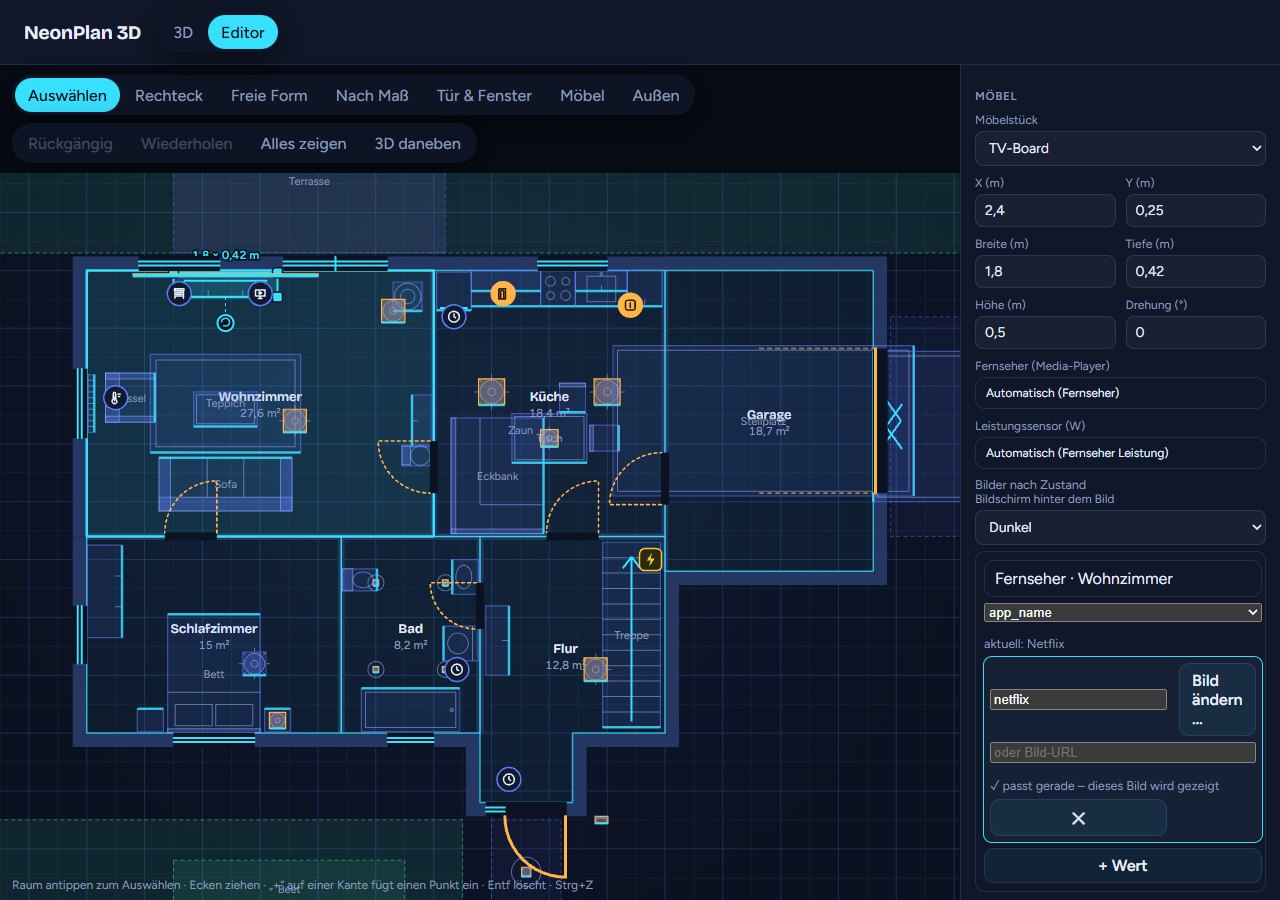
Task: Click the Breite field showing 1,8
Action: [x=1045, y=271]
